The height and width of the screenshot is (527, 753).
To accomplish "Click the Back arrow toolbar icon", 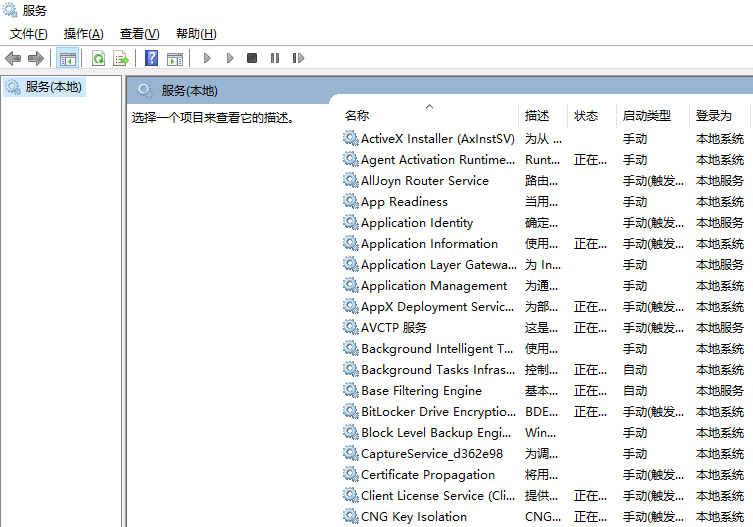I will pyautogui.click(x=13, y=59).
